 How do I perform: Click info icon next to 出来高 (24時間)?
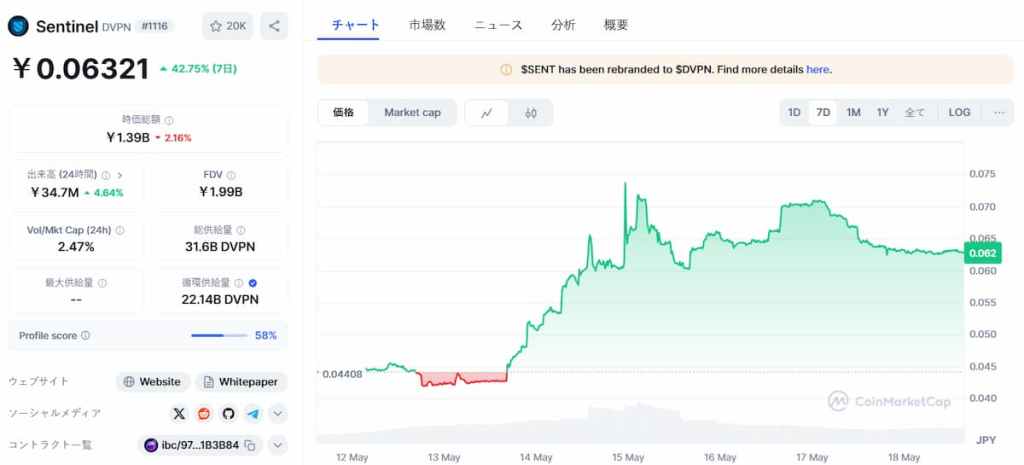[x=106, y=175]
